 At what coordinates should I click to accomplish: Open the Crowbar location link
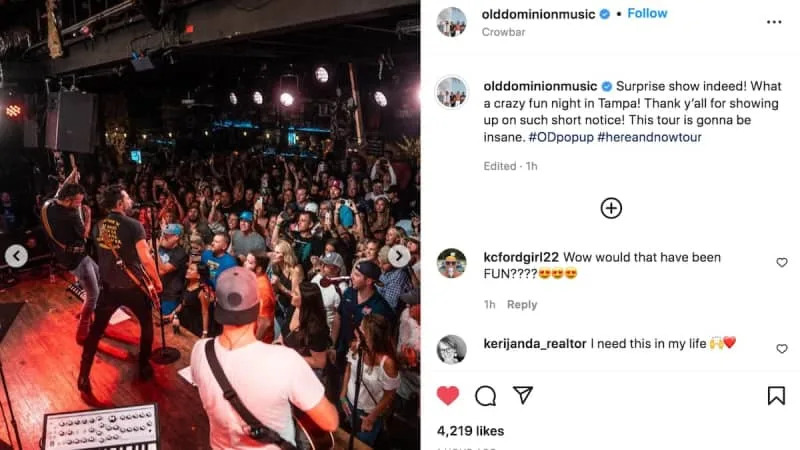[x=503, y=32]
